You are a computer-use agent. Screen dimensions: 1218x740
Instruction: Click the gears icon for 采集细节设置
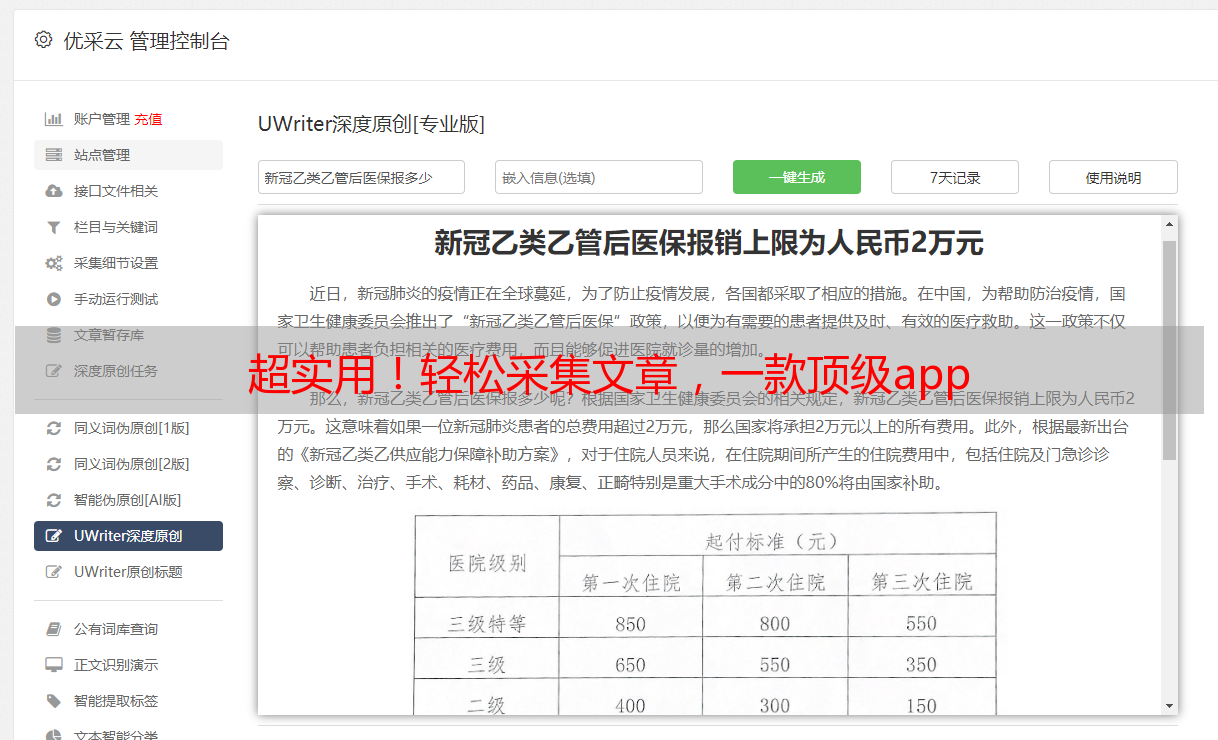click(x=54, y=263)
